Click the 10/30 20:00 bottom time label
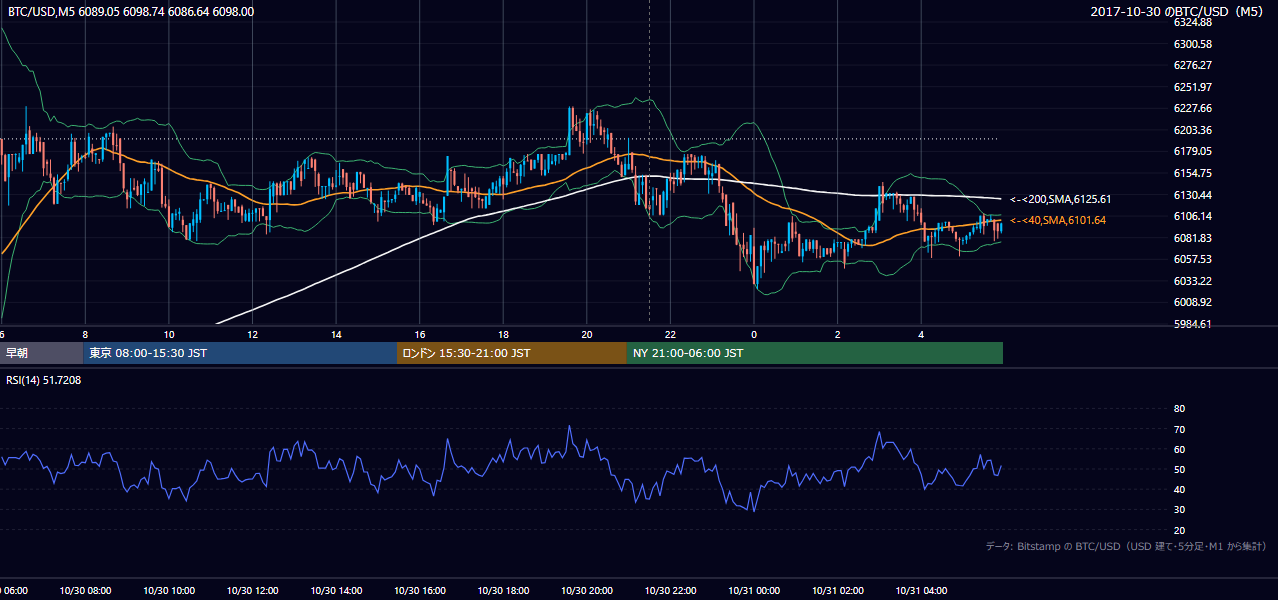1278x600 pixels. (x=587, y=591)
